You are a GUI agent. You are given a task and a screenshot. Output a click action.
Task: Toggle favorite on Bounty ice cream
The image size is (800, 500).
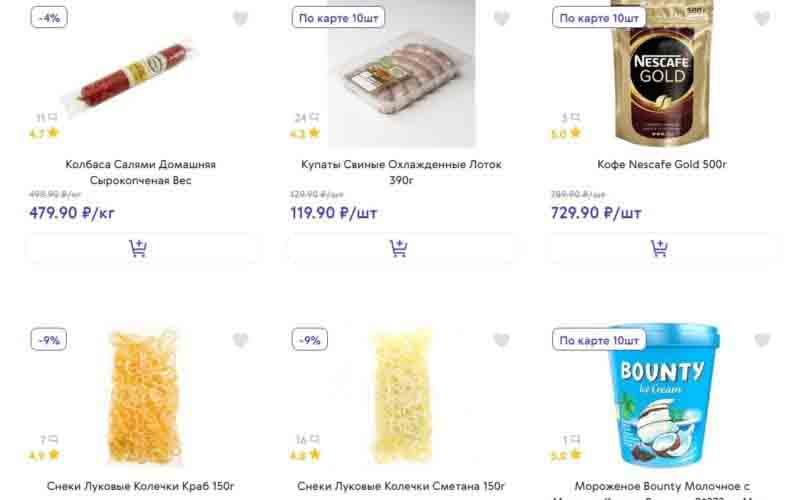762,341
